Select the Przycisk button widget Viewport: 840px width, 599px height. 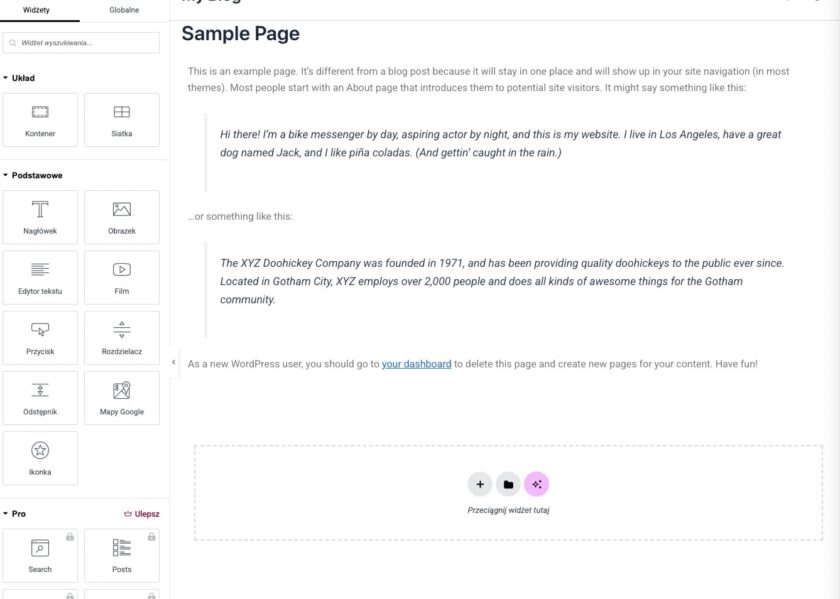coord(40,337)
